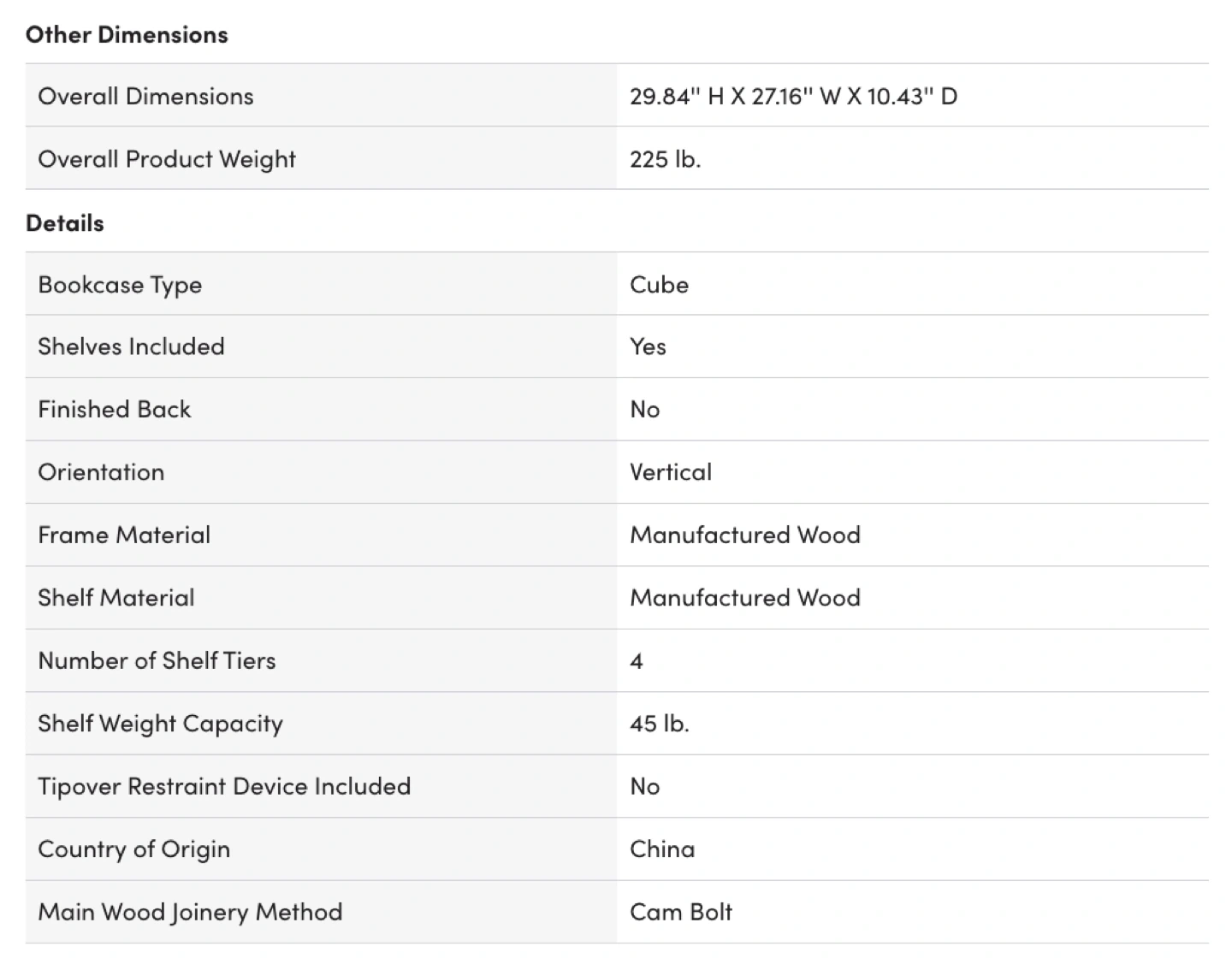Click Tipover Restraint Device Included label
This screenshot has height=958, width=1232.
224,786
